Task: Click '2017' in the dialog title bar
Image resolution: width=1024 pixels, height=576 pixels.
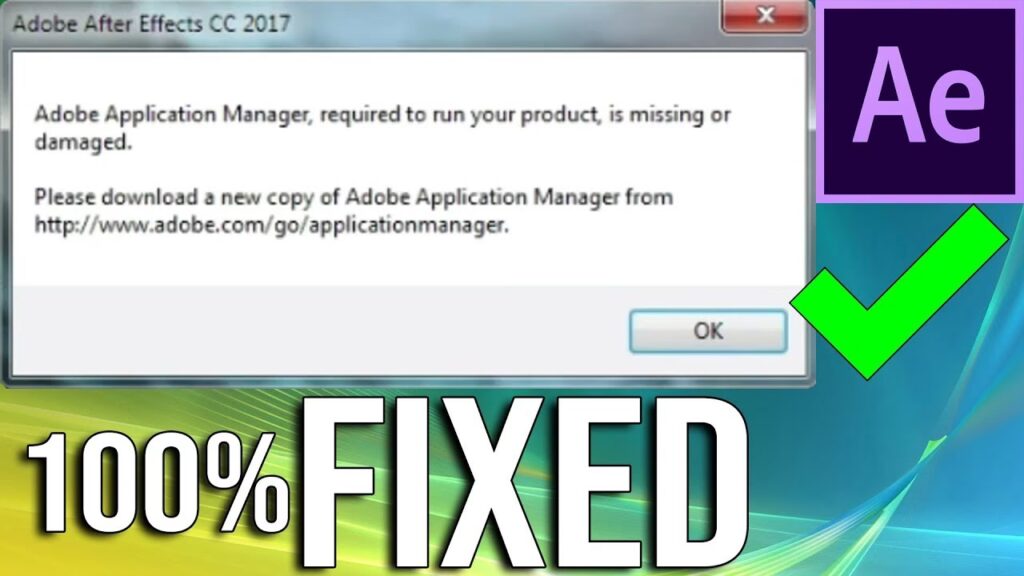Action: pyautogui.click(x=266, y=24)
